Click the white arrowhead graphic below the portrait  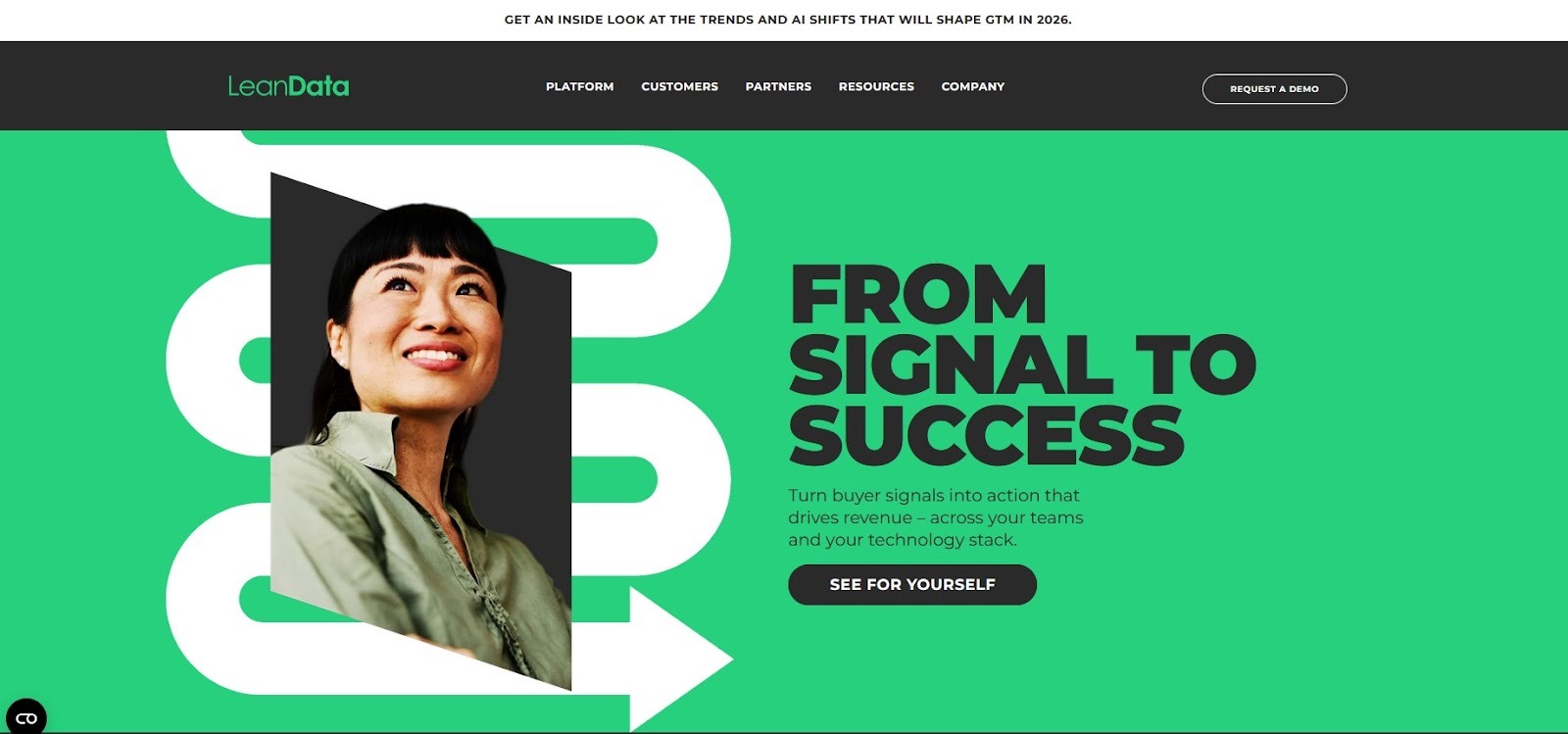[680, 660]
